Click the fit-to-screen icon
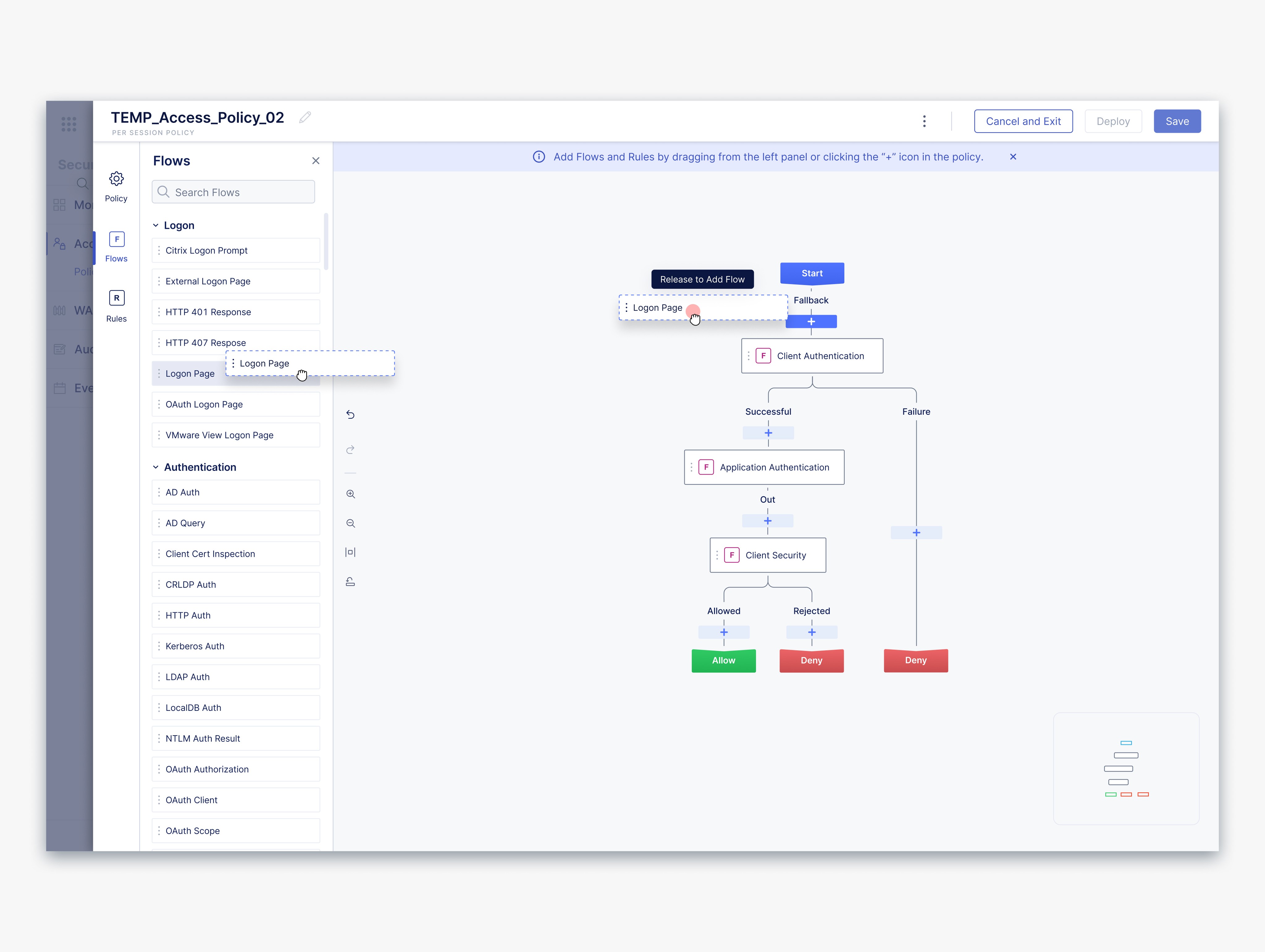1265x952 pixels. click(x=351, y=552)
